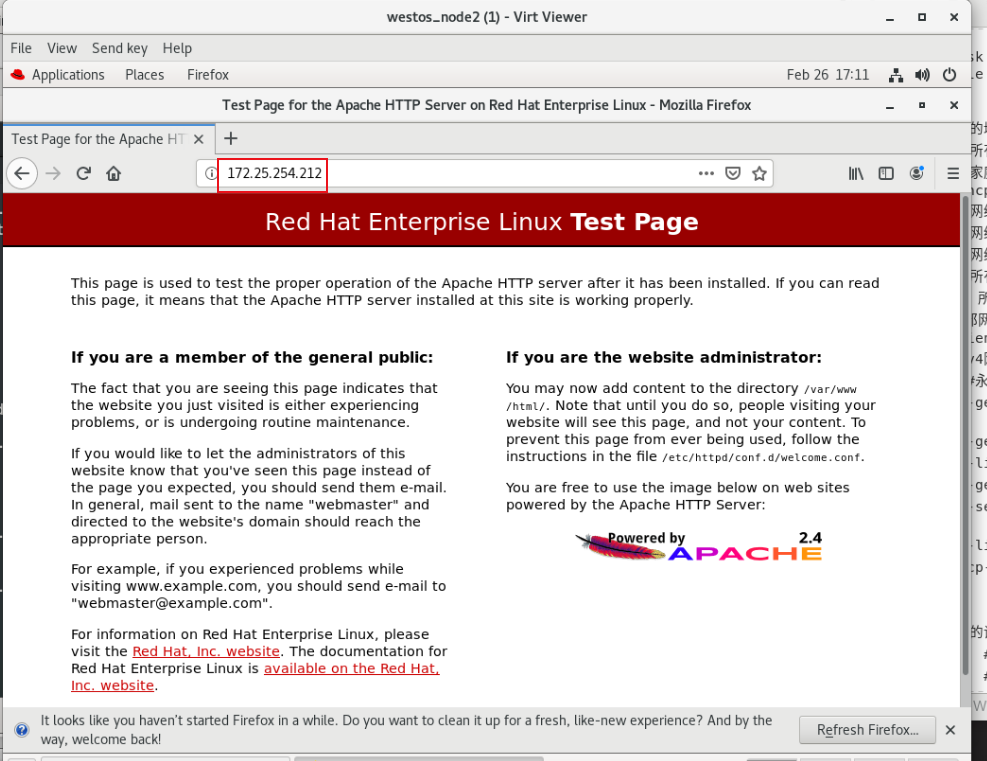The width and height of the screenshot is (987, 761).
Task: Dismiss the Firefox refresh notification bar
Action: pyautogui.click(x=950, y=730)
